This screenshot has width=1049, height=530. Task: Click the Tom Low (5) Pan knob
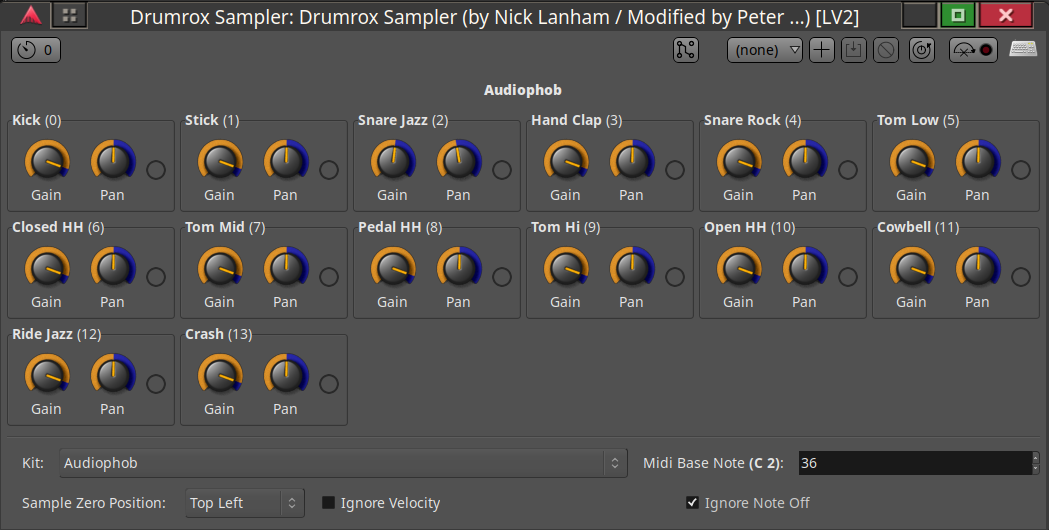(977, 161)
